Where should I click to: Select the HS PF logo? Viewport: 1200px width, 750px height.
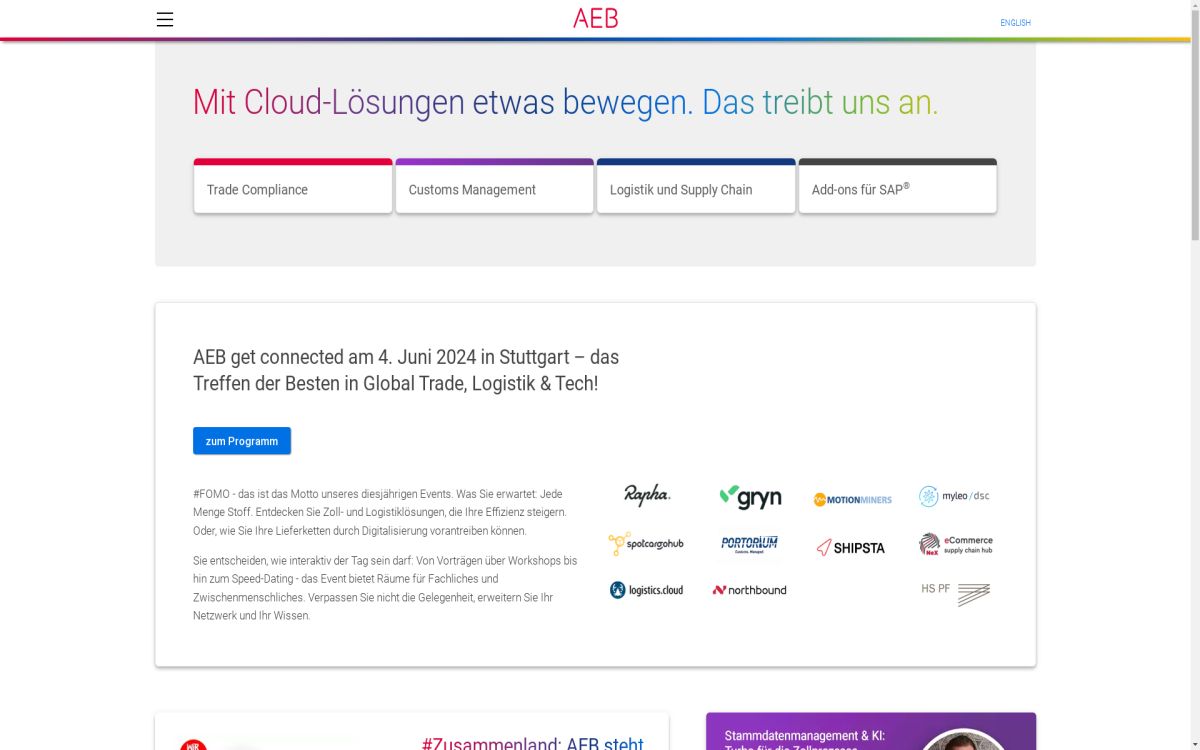coord(955,593)
